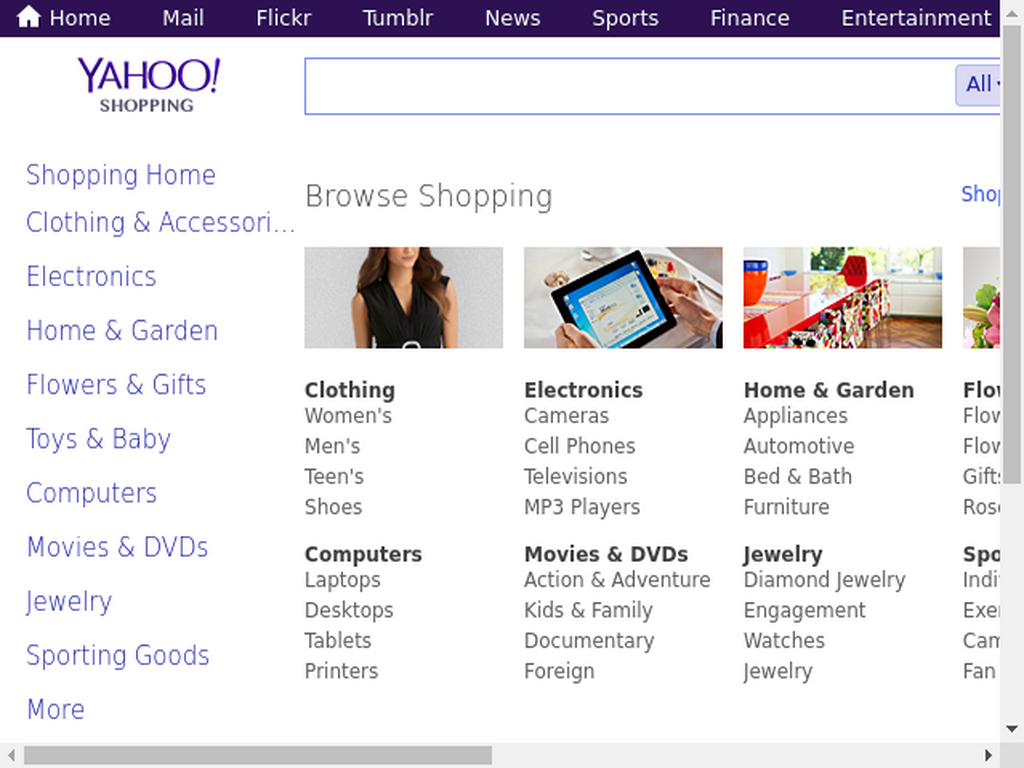The width and height of the screenshot is (1024, 768).
Task: Focus the shopping search input field
Action: click(x=629, y=86)
